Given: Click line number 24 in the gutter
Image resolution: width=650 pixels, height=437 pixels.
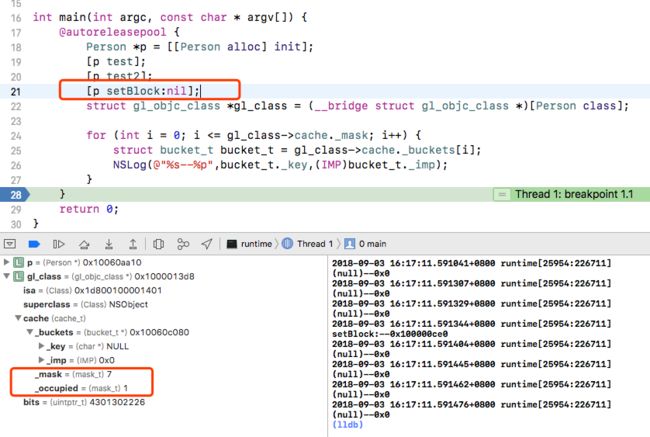Looking at the screenshot, I should click(x=16, y=136).
